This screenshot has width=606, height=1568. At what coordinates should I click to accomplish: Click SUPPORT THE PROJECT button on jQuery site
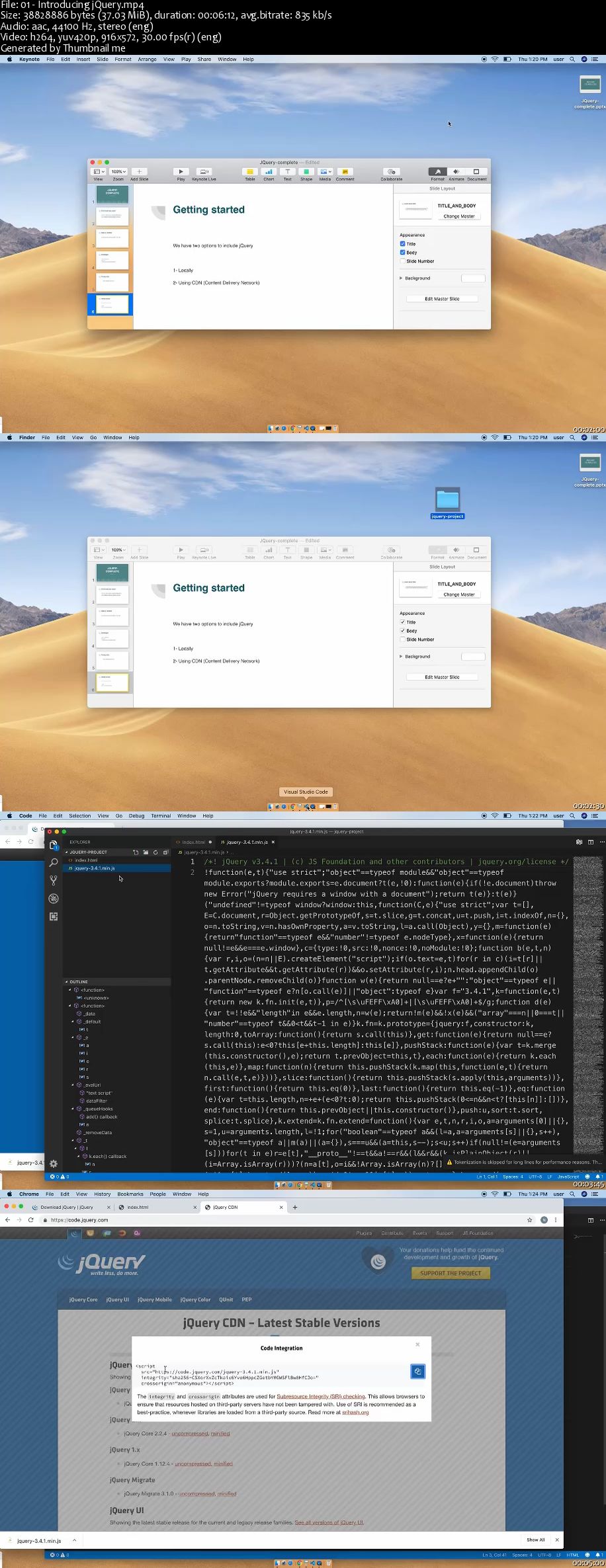(x=451, y=1273)
